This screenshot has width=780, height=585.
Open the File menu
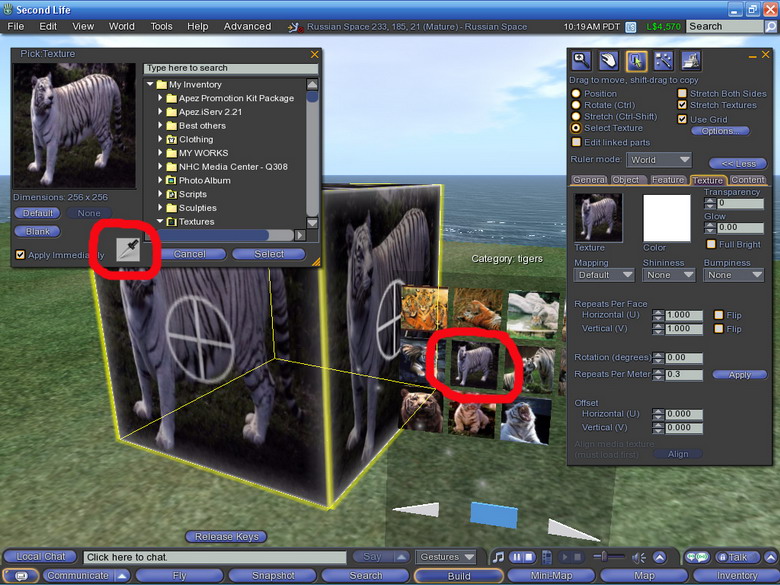(16, 26)
